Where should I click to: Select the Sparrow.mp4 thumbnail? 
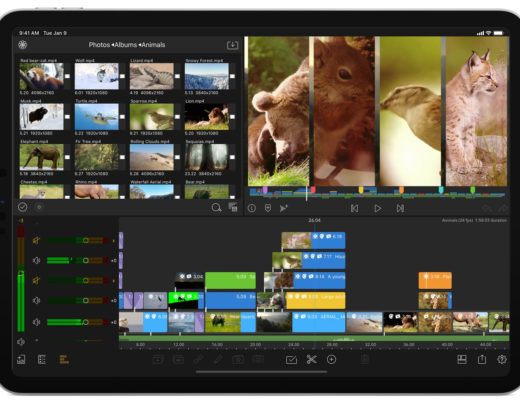151,117
